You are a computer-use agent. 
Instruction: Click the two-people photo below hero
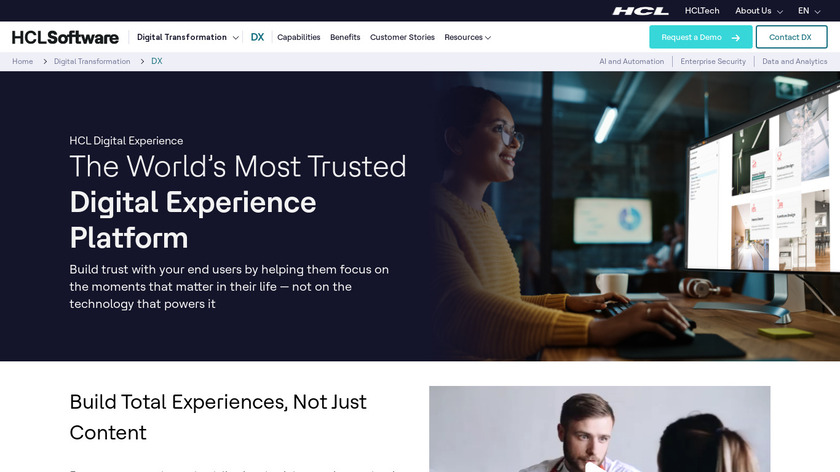pos(599,429)
